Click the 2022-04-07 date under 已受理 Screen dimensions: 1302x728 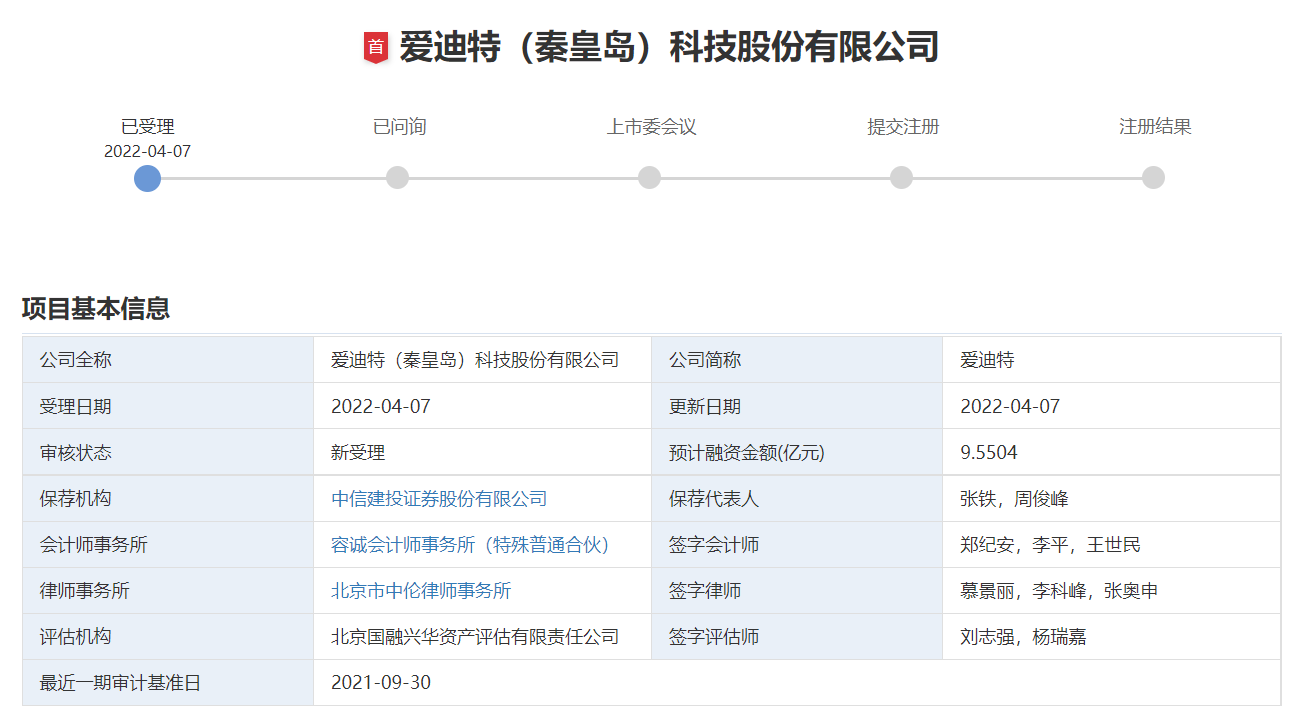coord(148,152)
